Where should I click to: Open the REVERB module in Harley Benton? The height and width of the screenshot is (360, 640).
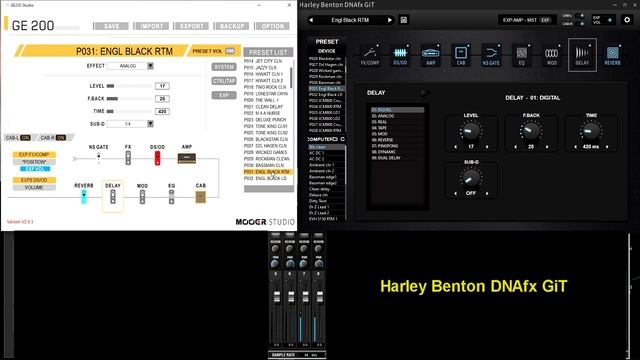tap(612, 55)
